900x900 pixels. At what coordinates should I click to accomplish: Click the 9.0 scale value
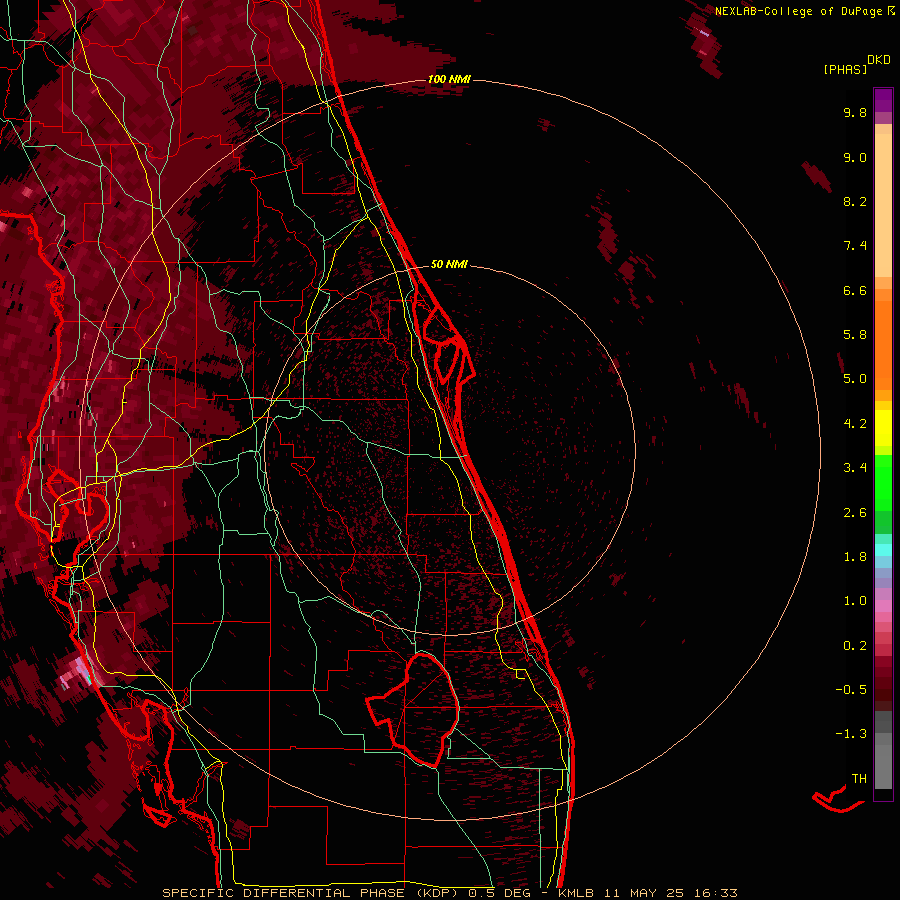(855, 157)
